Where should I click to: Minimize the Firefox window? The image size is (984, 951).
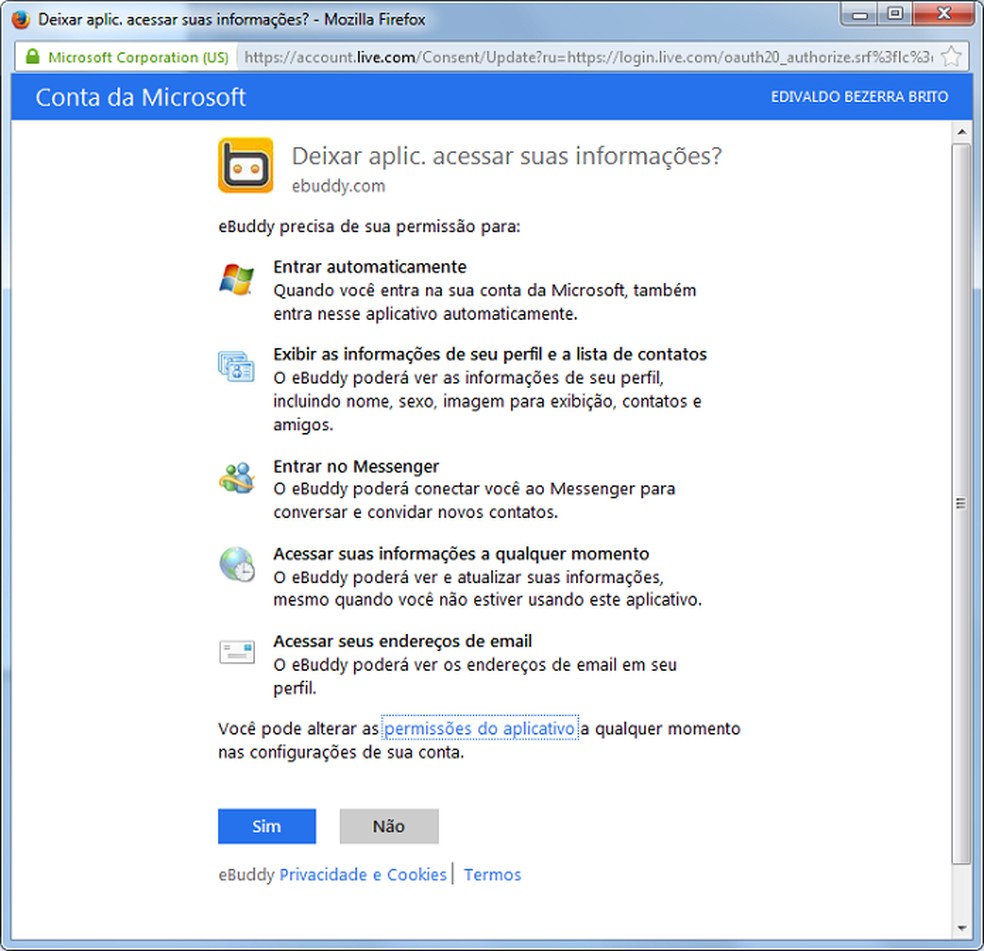point(860,14)
